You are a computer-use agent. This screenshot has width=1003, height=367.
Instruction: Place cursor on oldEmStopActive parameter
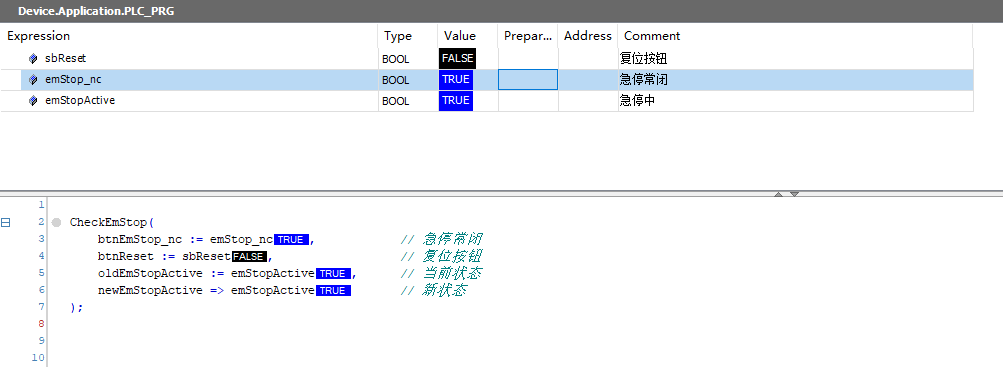click(x=150, y=274)
